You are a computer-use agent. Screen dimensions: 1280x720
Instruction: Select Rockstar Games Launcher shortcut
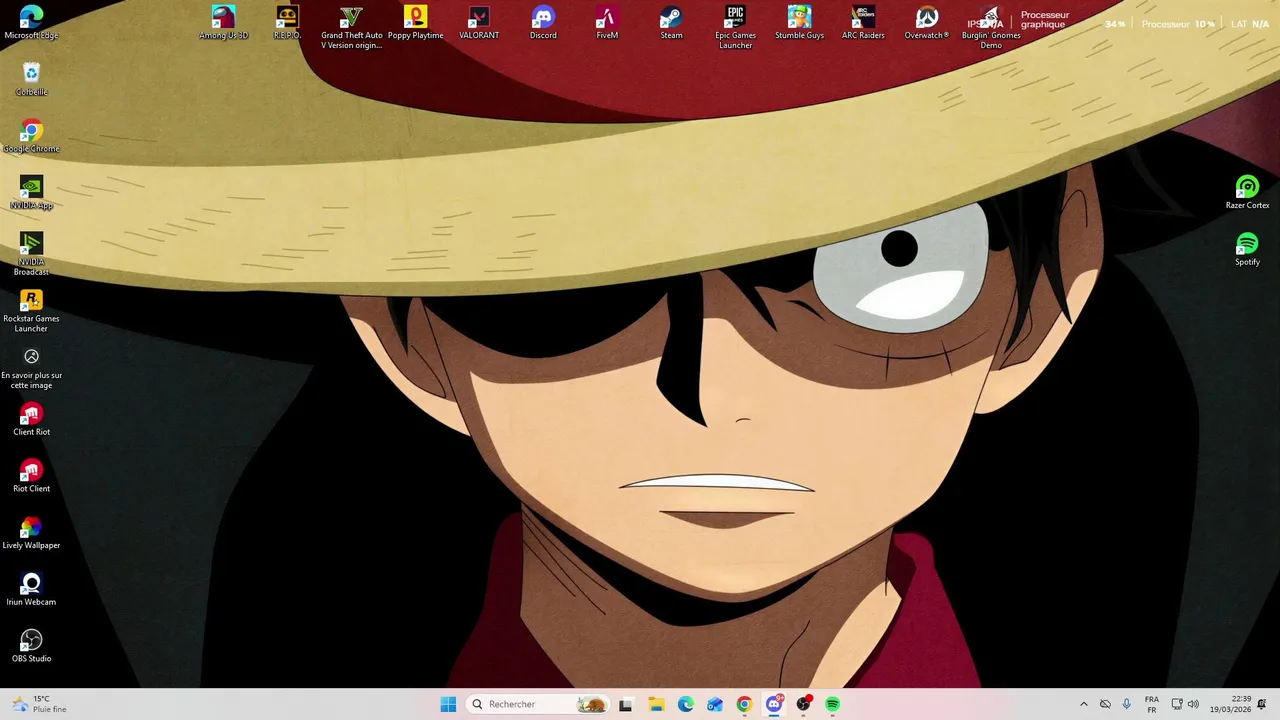tap(31, 311)
